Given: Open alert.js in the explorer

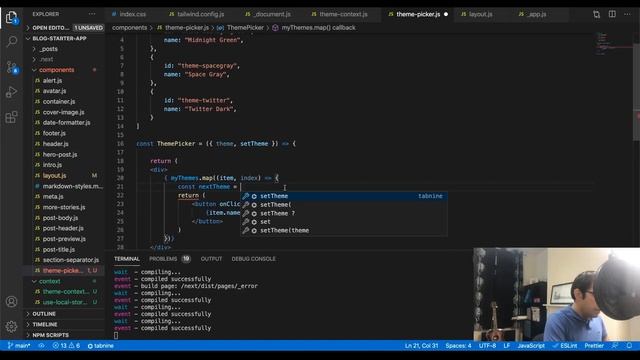Looking at the screenshot, I should coord(64,80).
